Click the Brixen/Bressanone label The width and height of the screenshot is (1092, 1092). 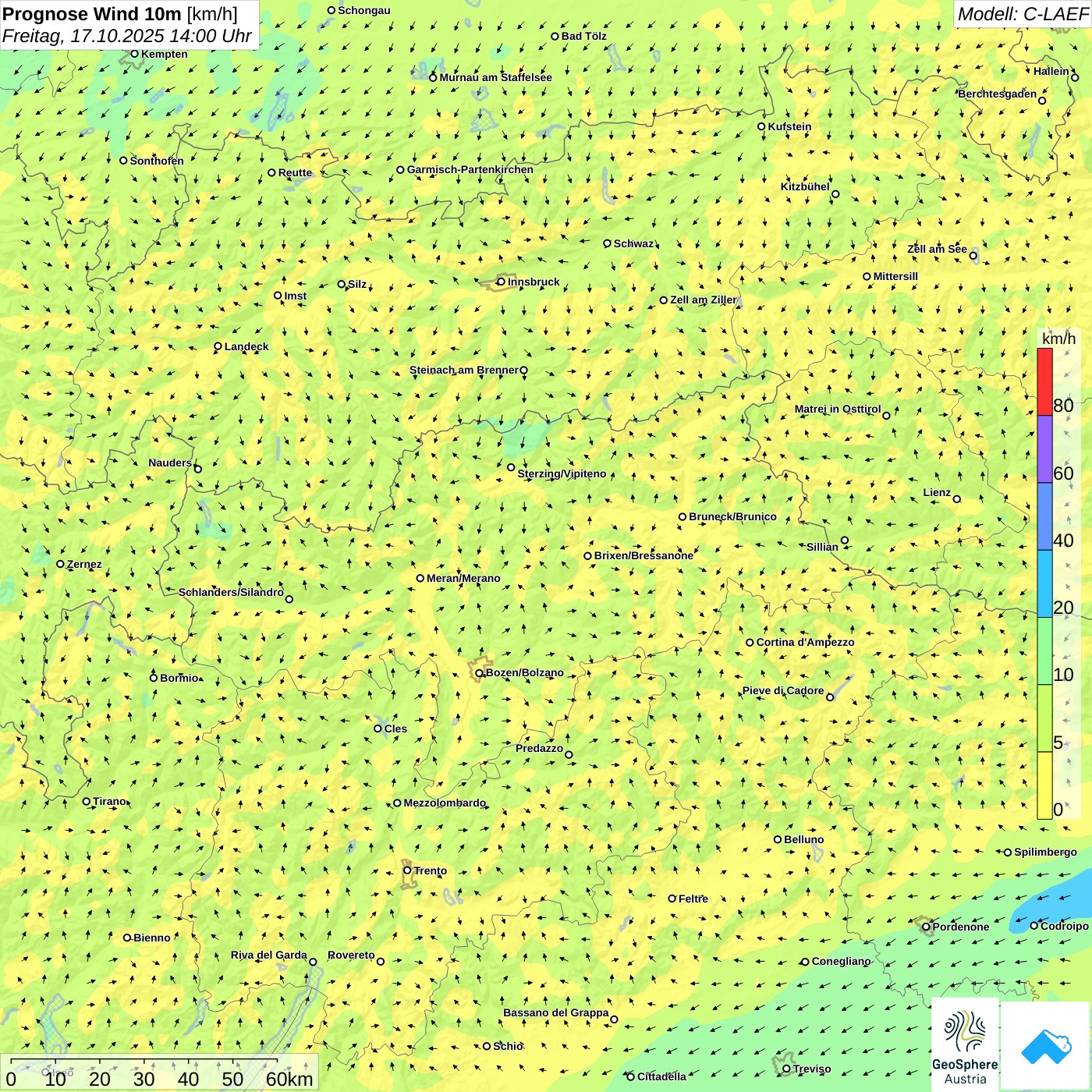643,555
